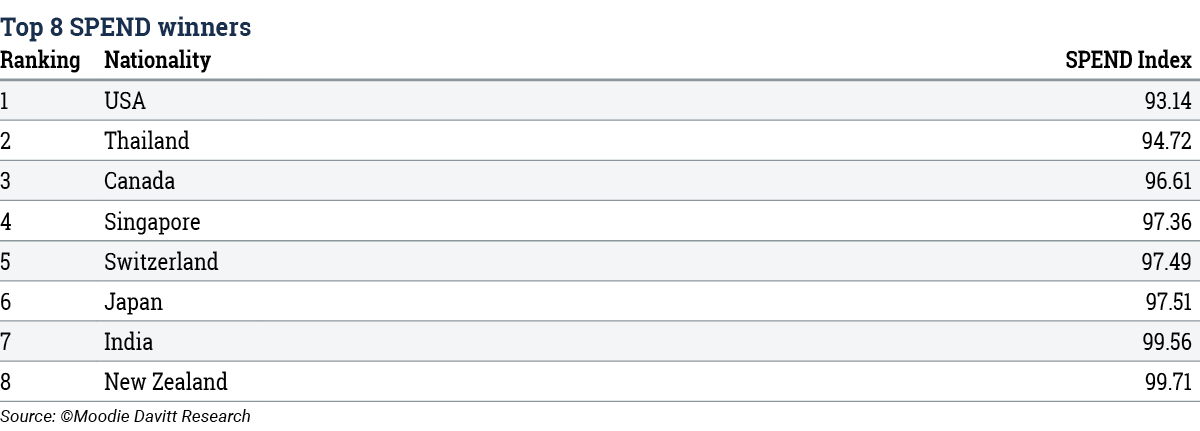
Task: Click the Moodie Davitt Research source note
Action: click(125, 416)
